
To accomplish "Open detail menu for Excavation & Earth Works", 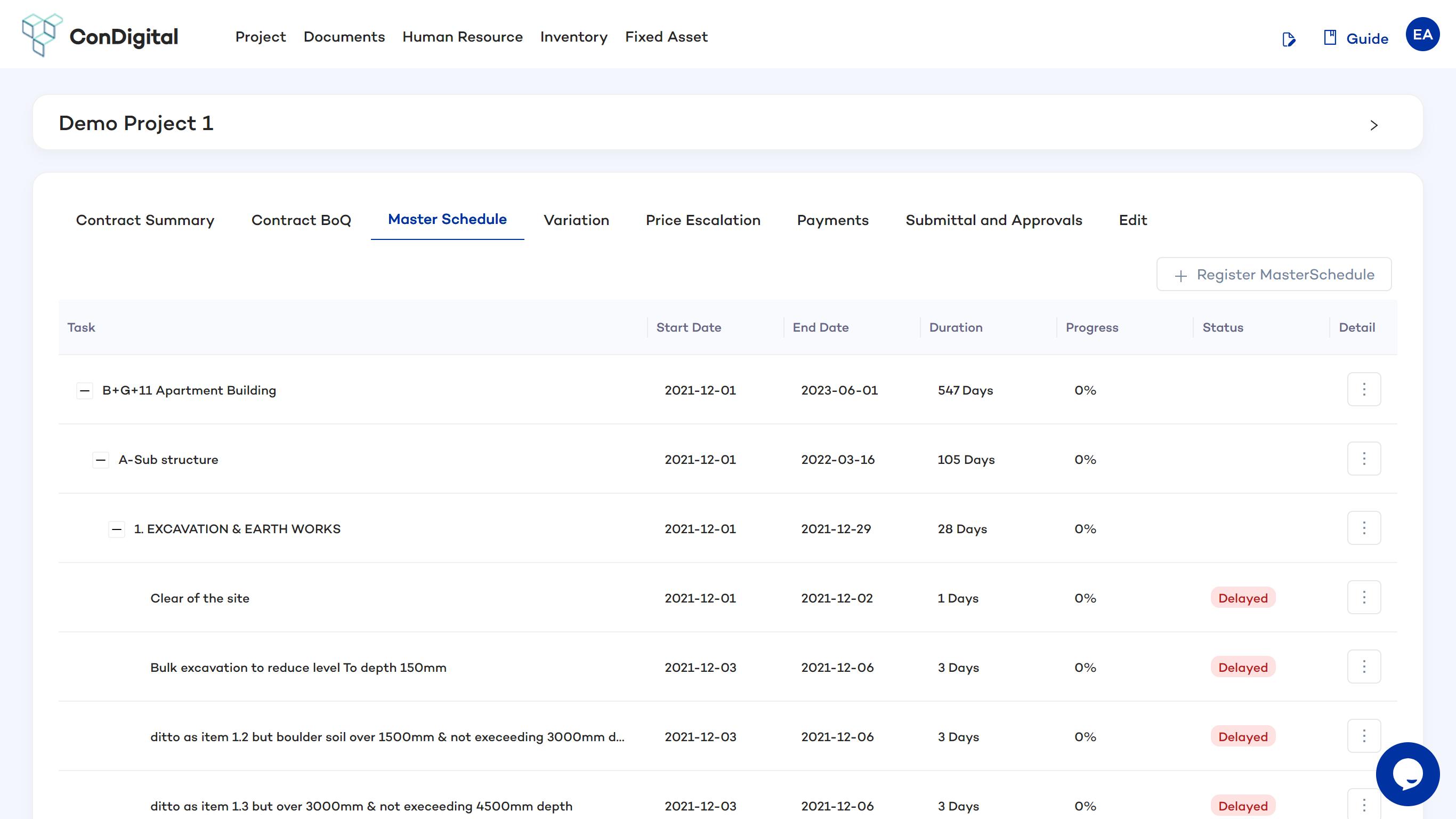I will (x=1363, y=528).
